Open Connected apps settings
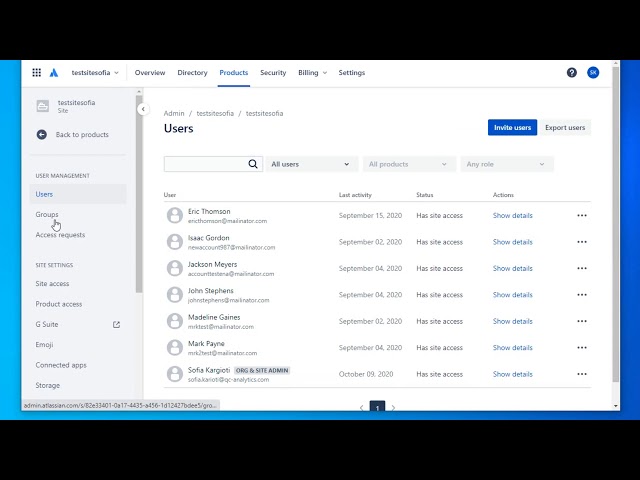Viewport: 640px width, 480px height. pos(61,365)
